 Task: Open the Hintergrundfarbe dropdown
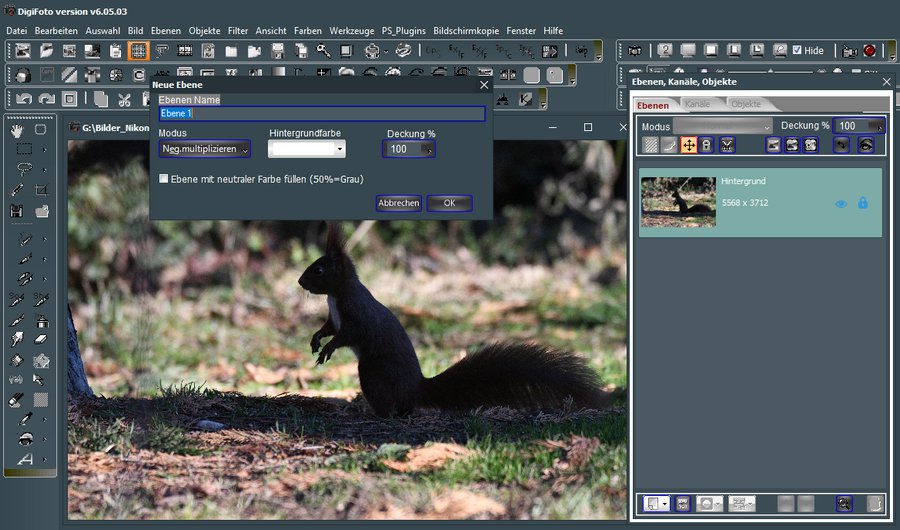coord(307,149)
